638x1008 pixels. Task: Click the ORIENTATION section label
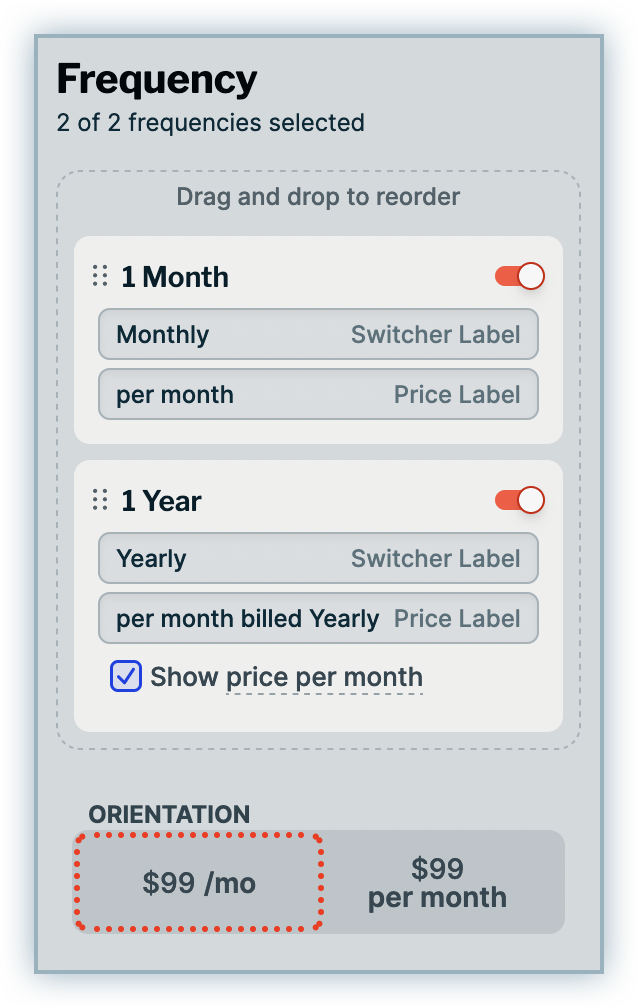[x=169, y=814]
